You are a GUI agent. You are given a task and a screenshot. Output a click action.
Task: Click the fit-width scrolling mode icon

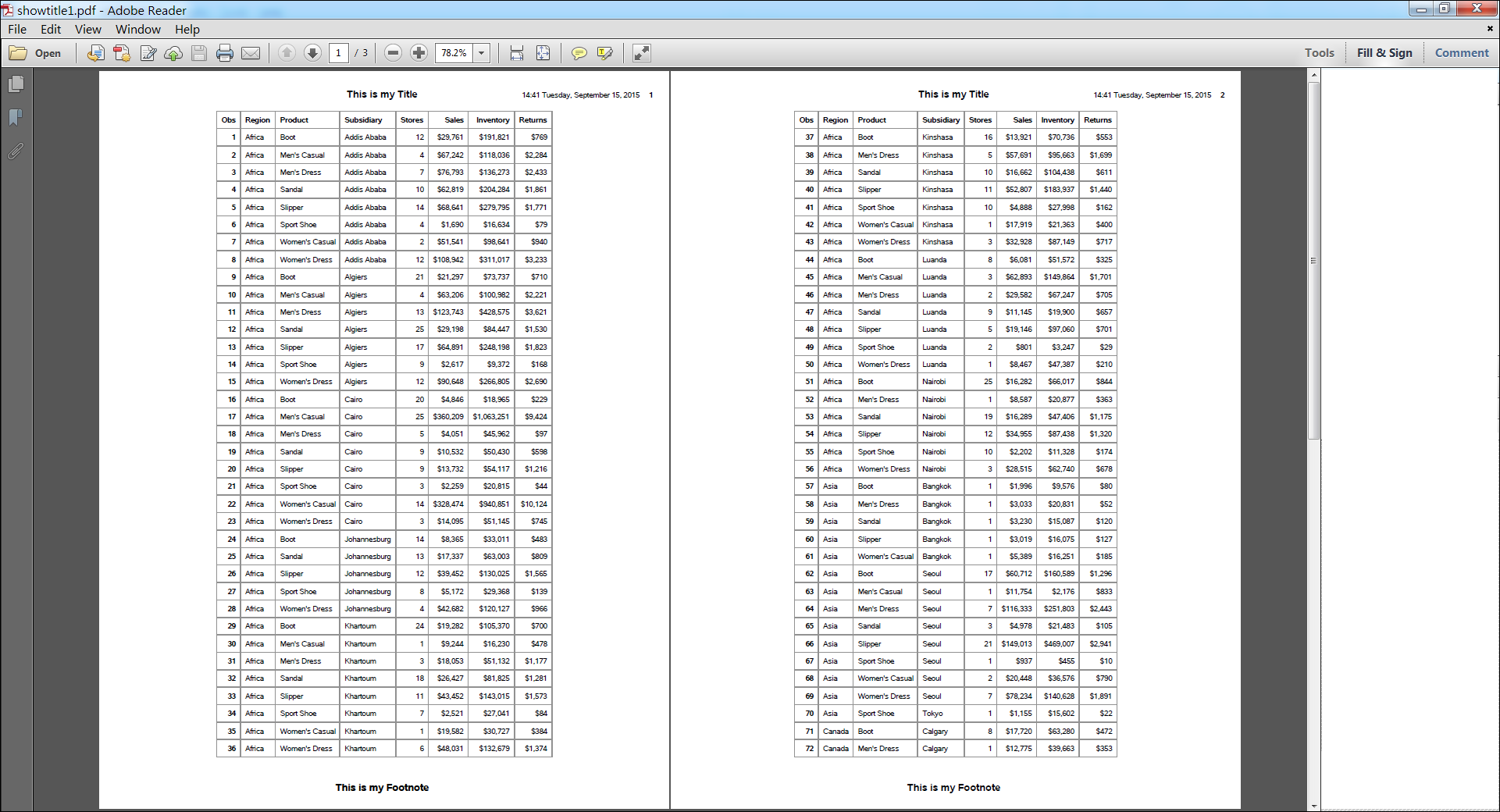click(517, 53)
